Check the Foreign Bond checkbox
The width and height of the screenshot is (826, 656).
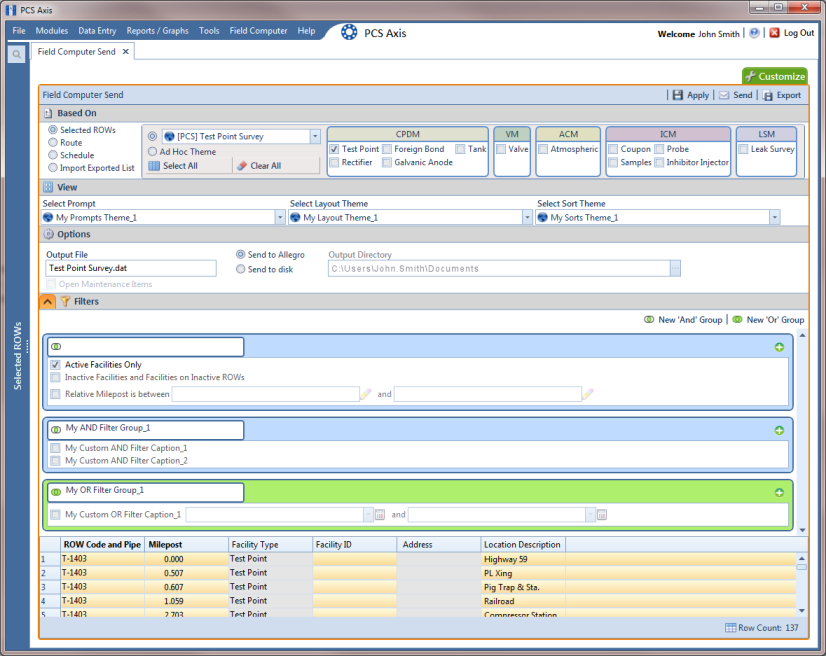[x=387, y=149]
